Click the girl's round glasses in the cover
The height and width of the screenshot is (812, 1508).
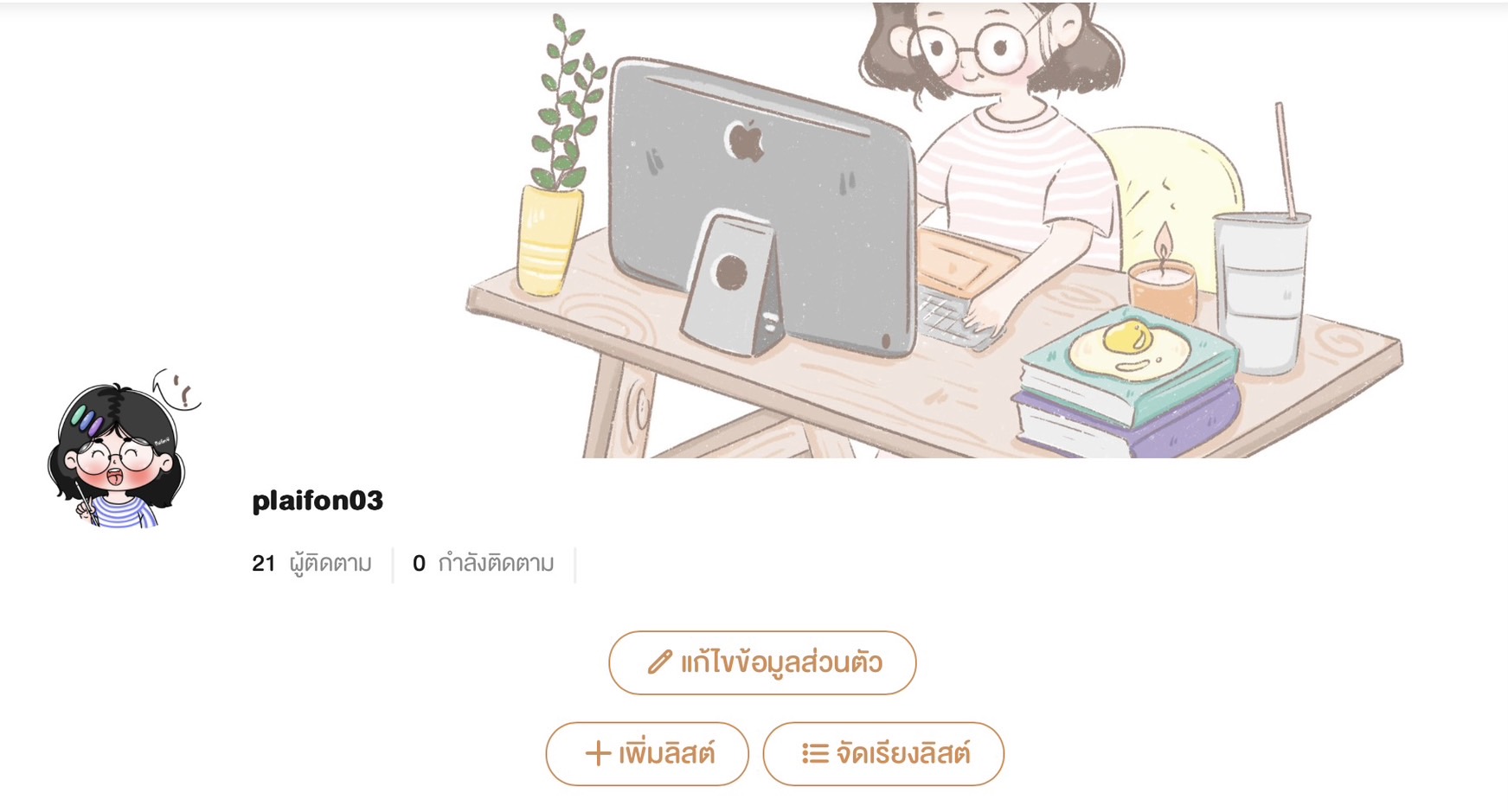click(x=973, y=48)
